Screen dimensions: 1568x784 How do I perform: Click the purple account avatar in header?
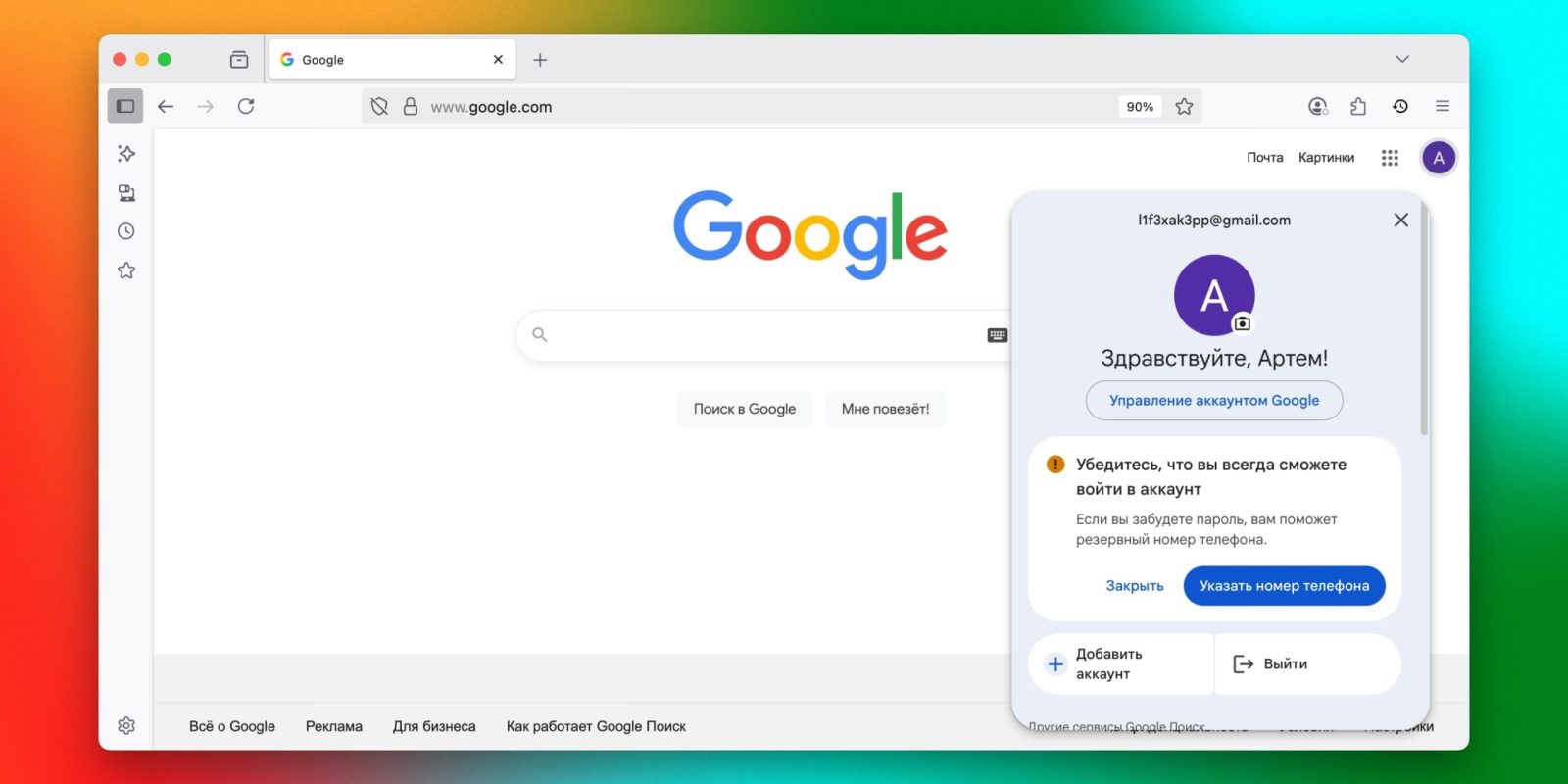coord(1439,158)
